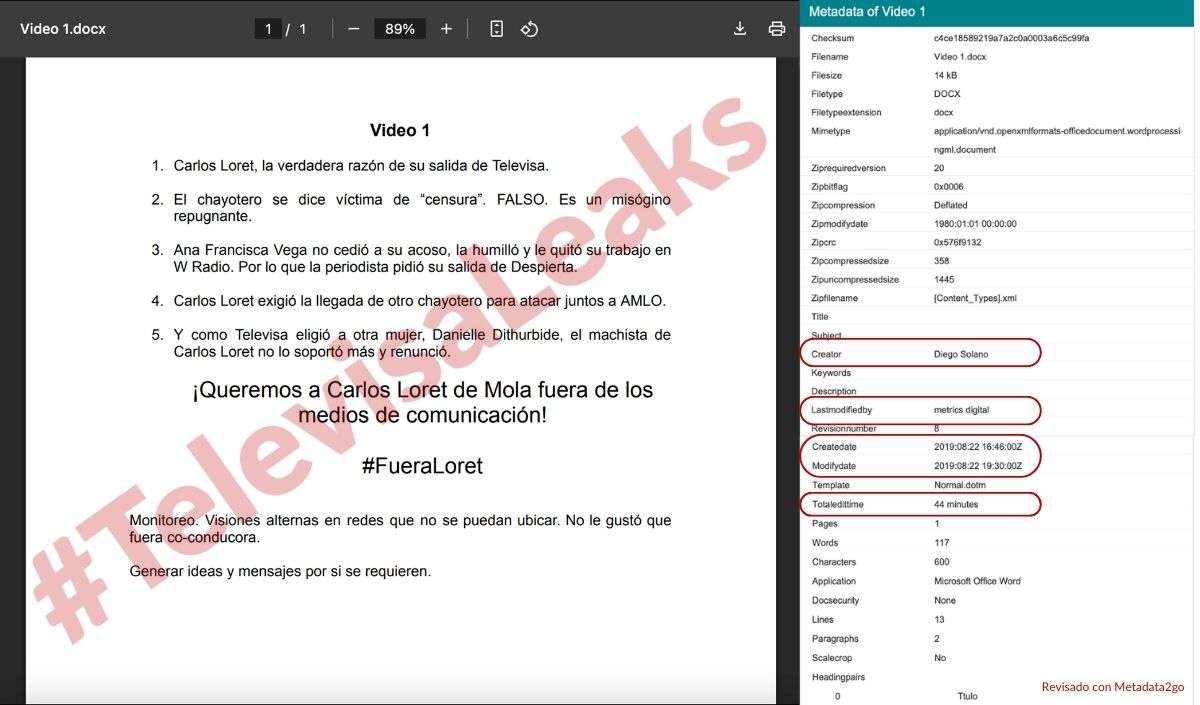The width and height of the screenshot is (1200, 705).
Task: Print the document via printer icon
Action: pyautogui.click(x=776, y=29)
